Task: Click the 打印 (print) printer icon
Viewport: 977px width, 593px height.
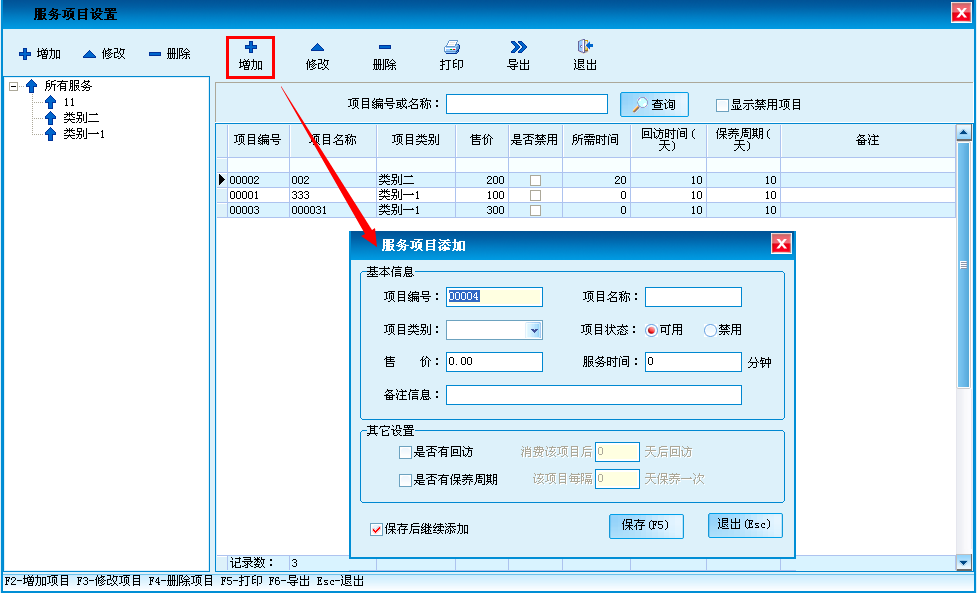Action: pos(451,47)
